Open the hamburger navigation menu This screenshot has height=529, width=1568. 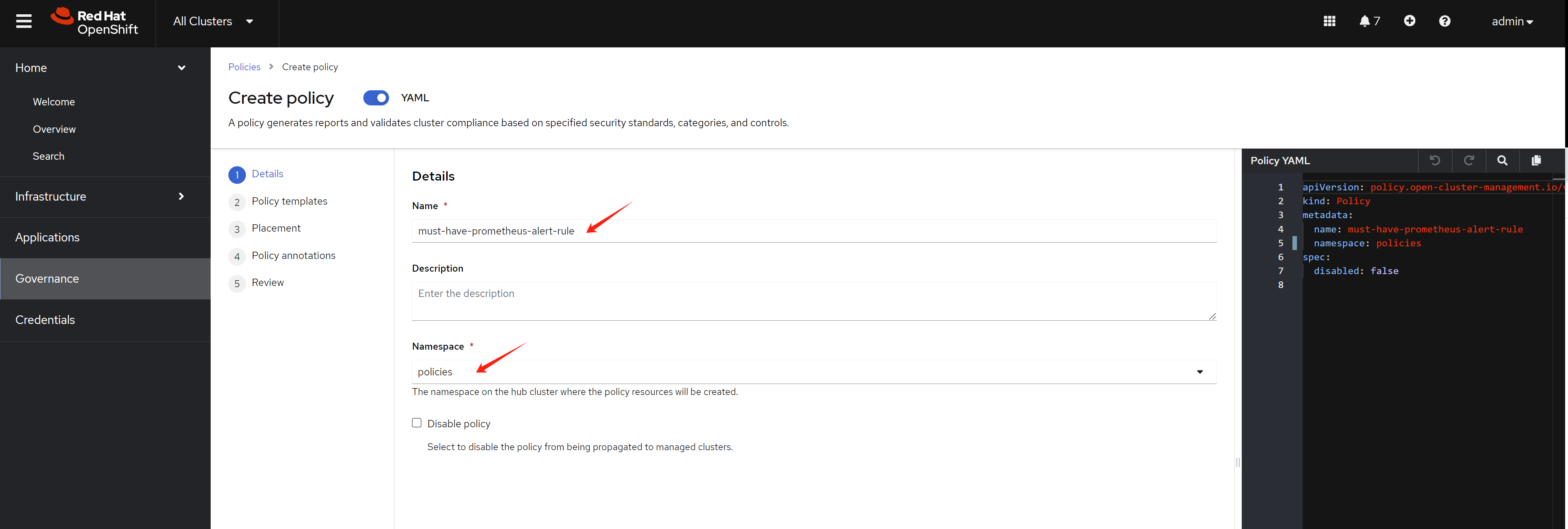[x=24, y=21]
